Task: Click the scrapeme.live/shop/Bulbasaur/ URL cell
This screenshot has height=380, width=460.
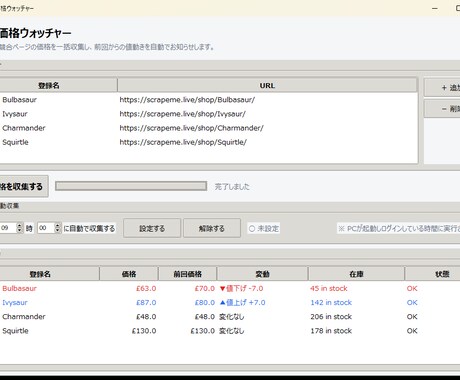Action: point(187,100)
